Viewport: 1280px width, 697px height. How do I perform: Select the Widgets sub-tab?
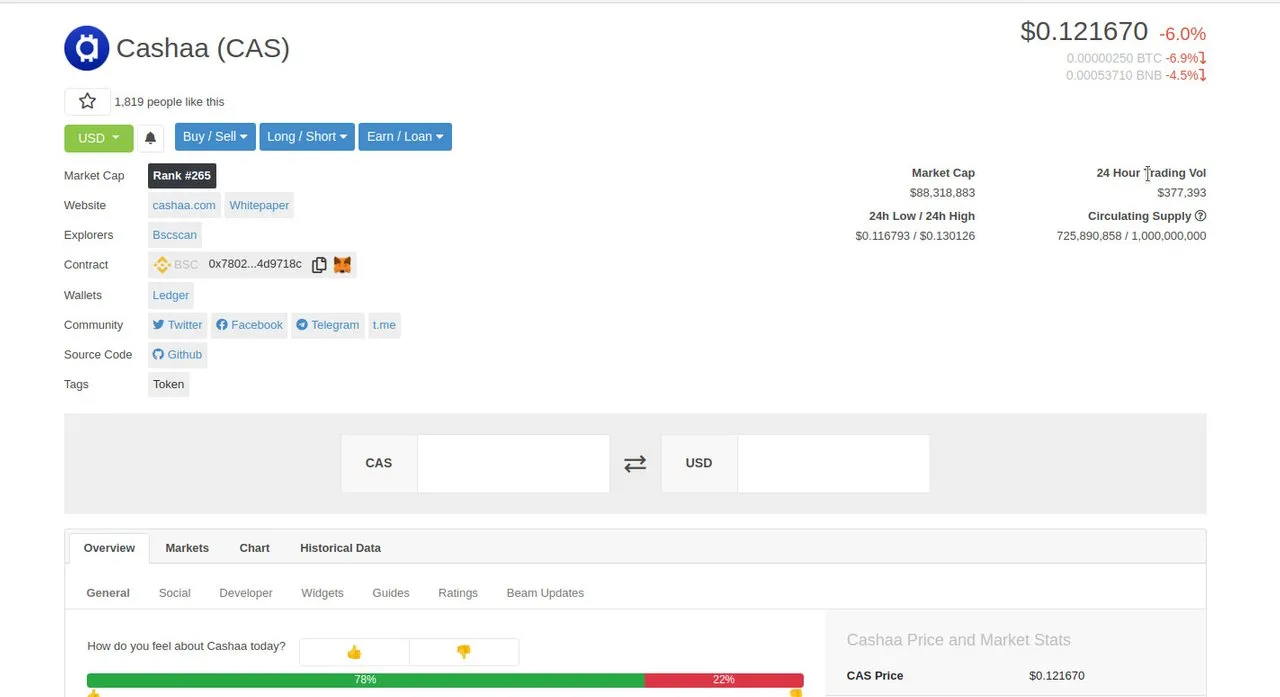[322, 593]
